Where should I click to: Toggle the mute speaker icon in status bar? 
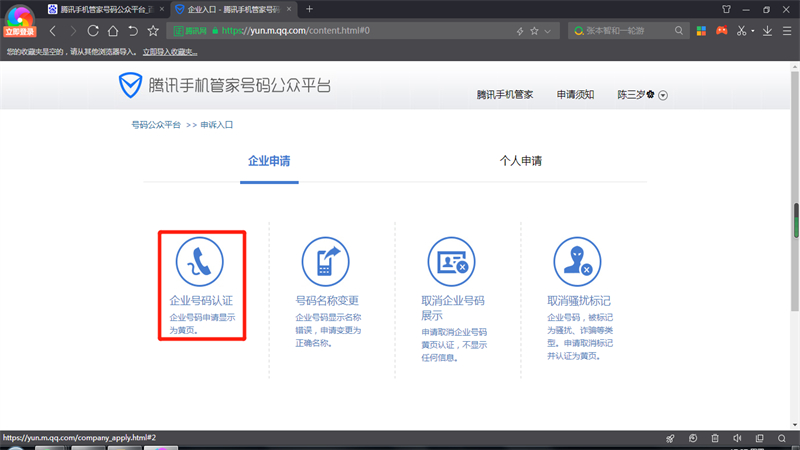(737, 438)
